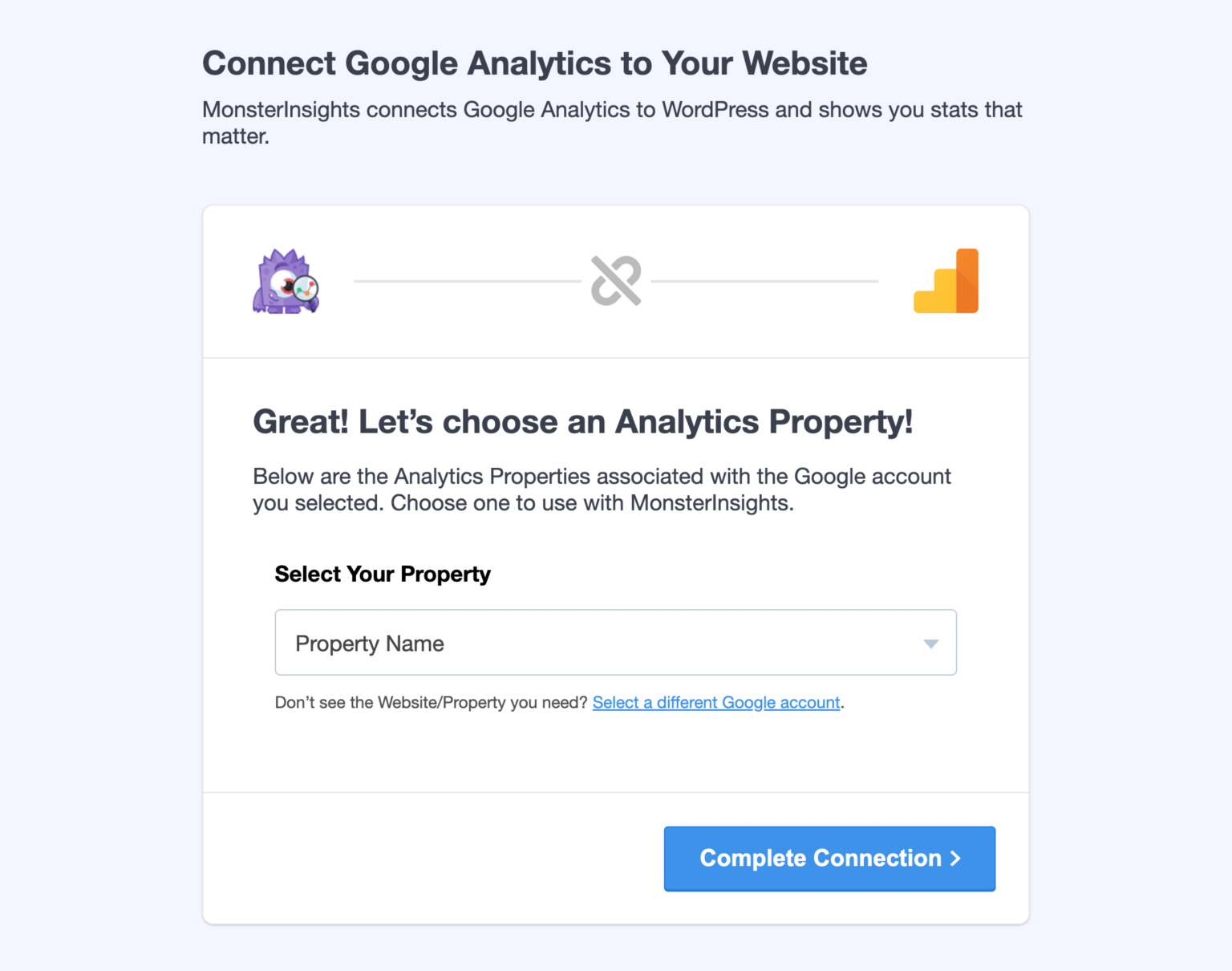
Task: Click Select a different Google account link
Action: tap(716, 702)
